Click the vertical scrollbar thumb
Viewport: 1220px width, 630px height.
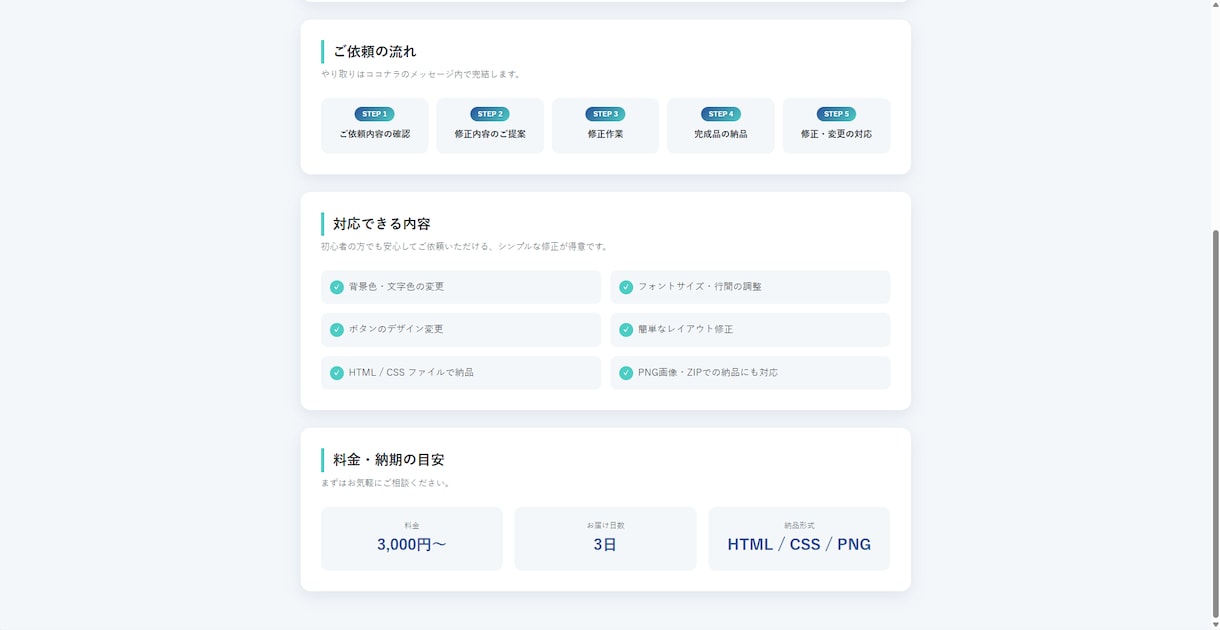pyautogui.click(x=1215, y=423)
